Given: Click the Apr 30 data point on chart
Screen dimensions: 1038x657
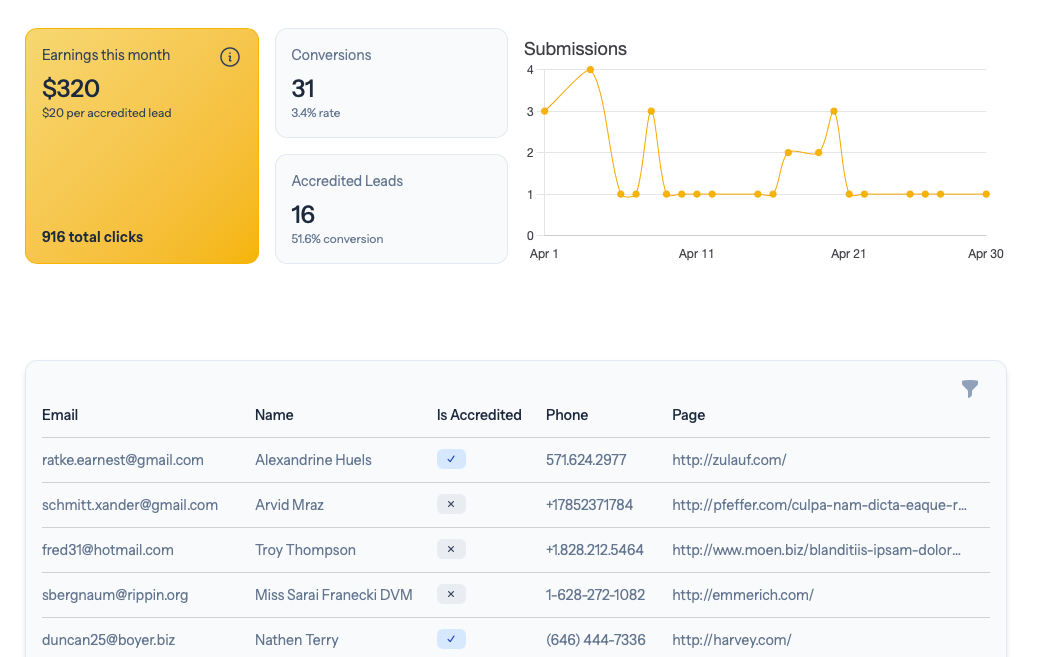Looking at the screenshot, I should pos(986,194).
